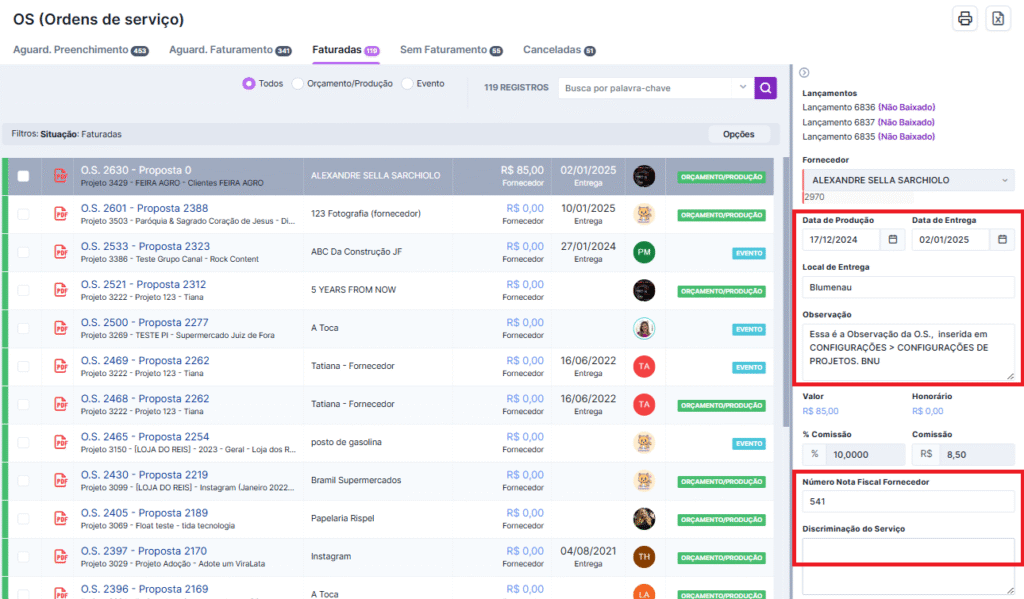
Task: Open calendar for Data de Produção
Action: [x=893, y=240]
